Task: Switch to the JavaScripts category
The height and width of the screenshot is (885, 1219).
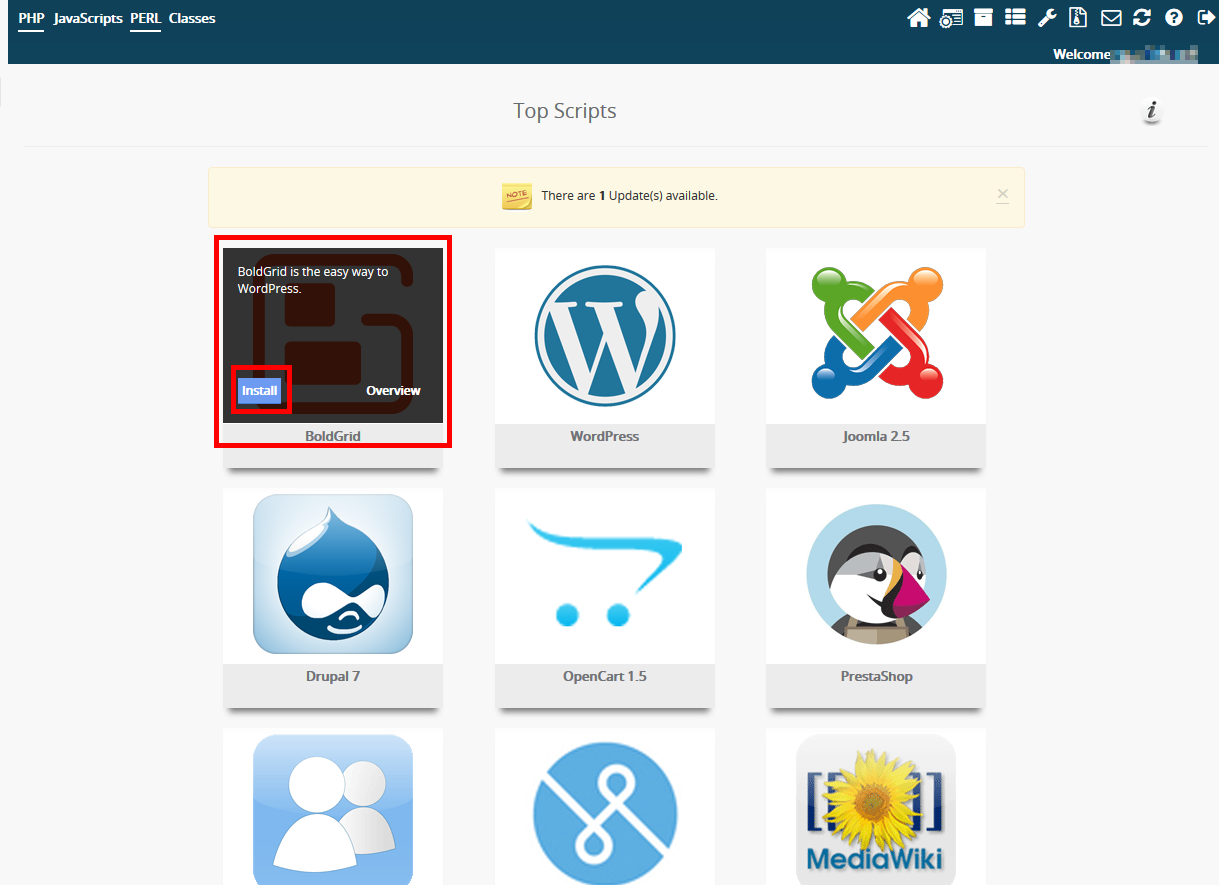Action: tap(88, 18)
